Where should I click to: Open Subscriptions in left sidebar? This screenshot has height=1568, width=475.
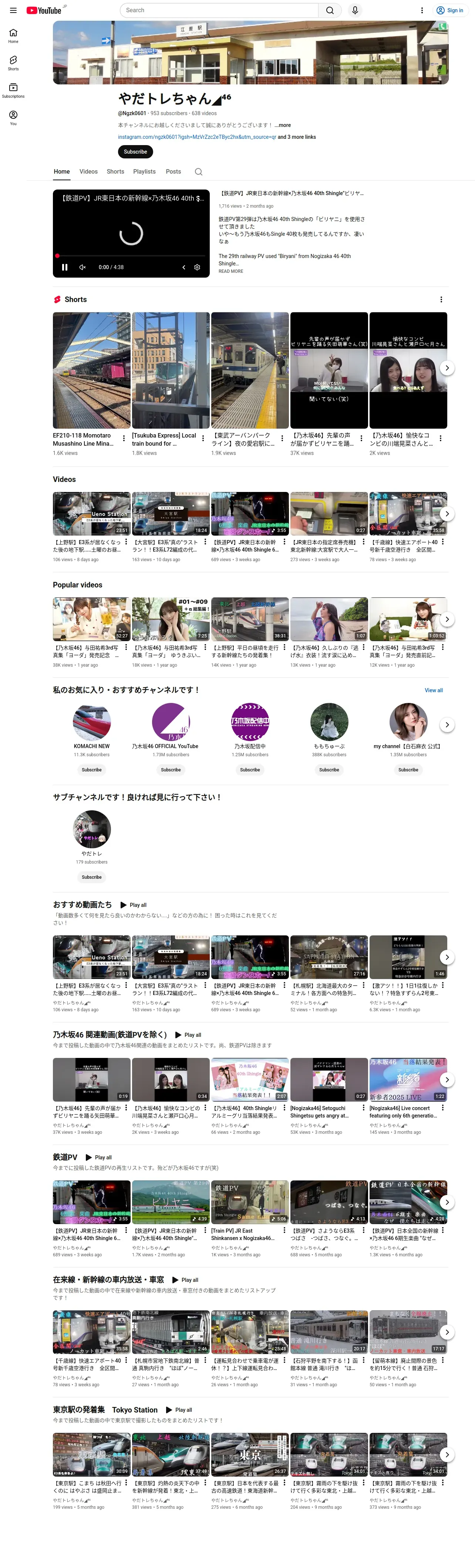13,91
